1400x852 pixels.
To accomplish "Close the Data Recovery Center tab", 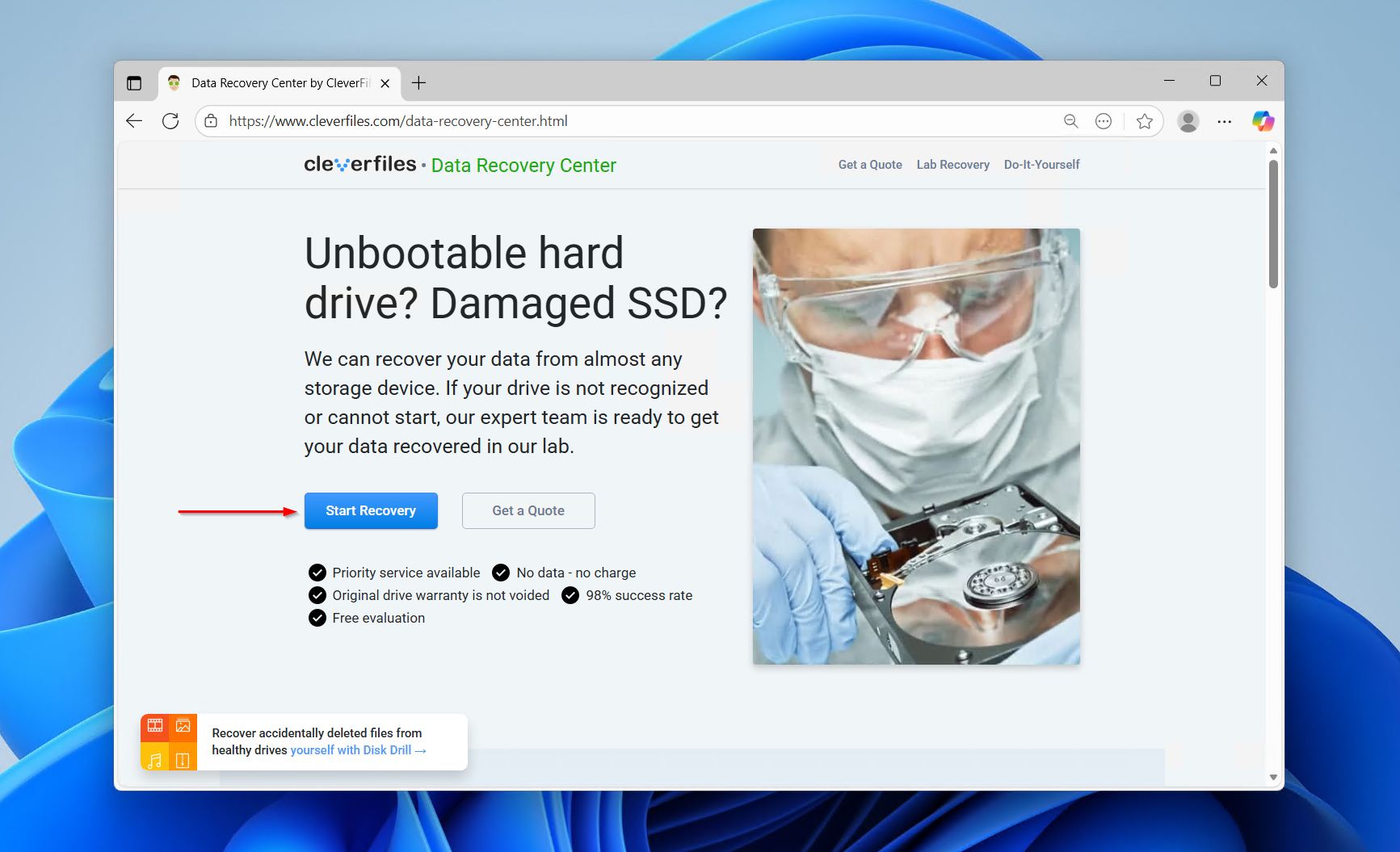I will click(385, 83).
